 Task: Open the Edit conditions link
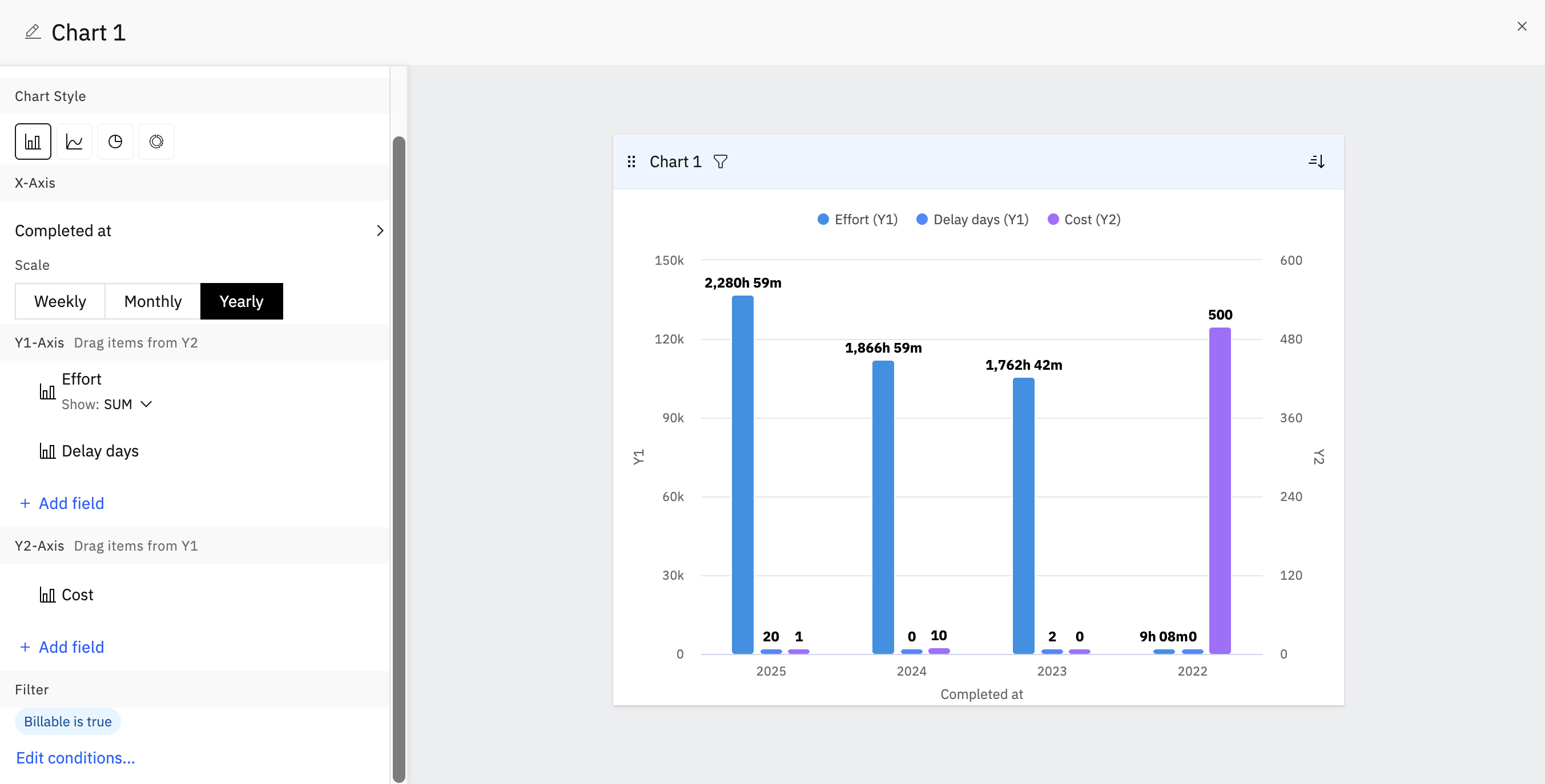coord(75,758)
